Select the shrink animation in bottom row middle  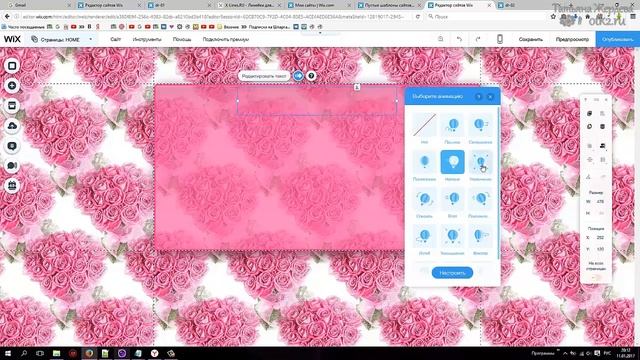coord(452,236)
